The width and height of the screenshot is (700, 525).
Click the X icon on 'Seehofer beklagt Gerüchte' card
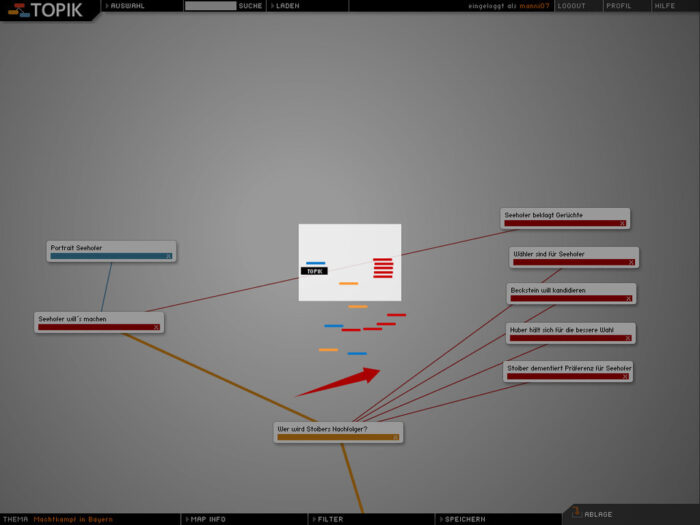click(x=622, y=223)
